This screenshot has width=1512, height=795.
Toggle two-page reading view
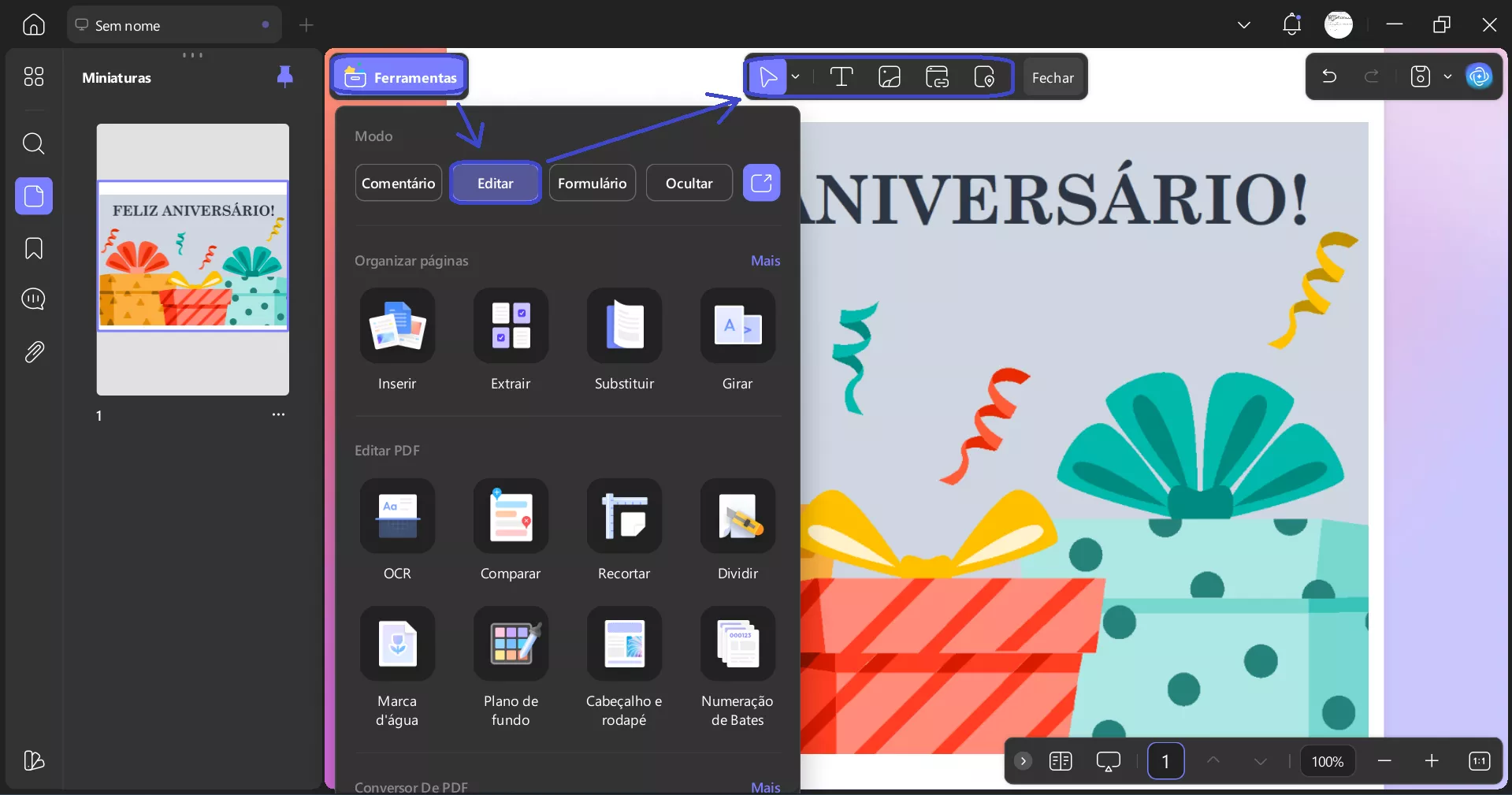coord(1061,761)
